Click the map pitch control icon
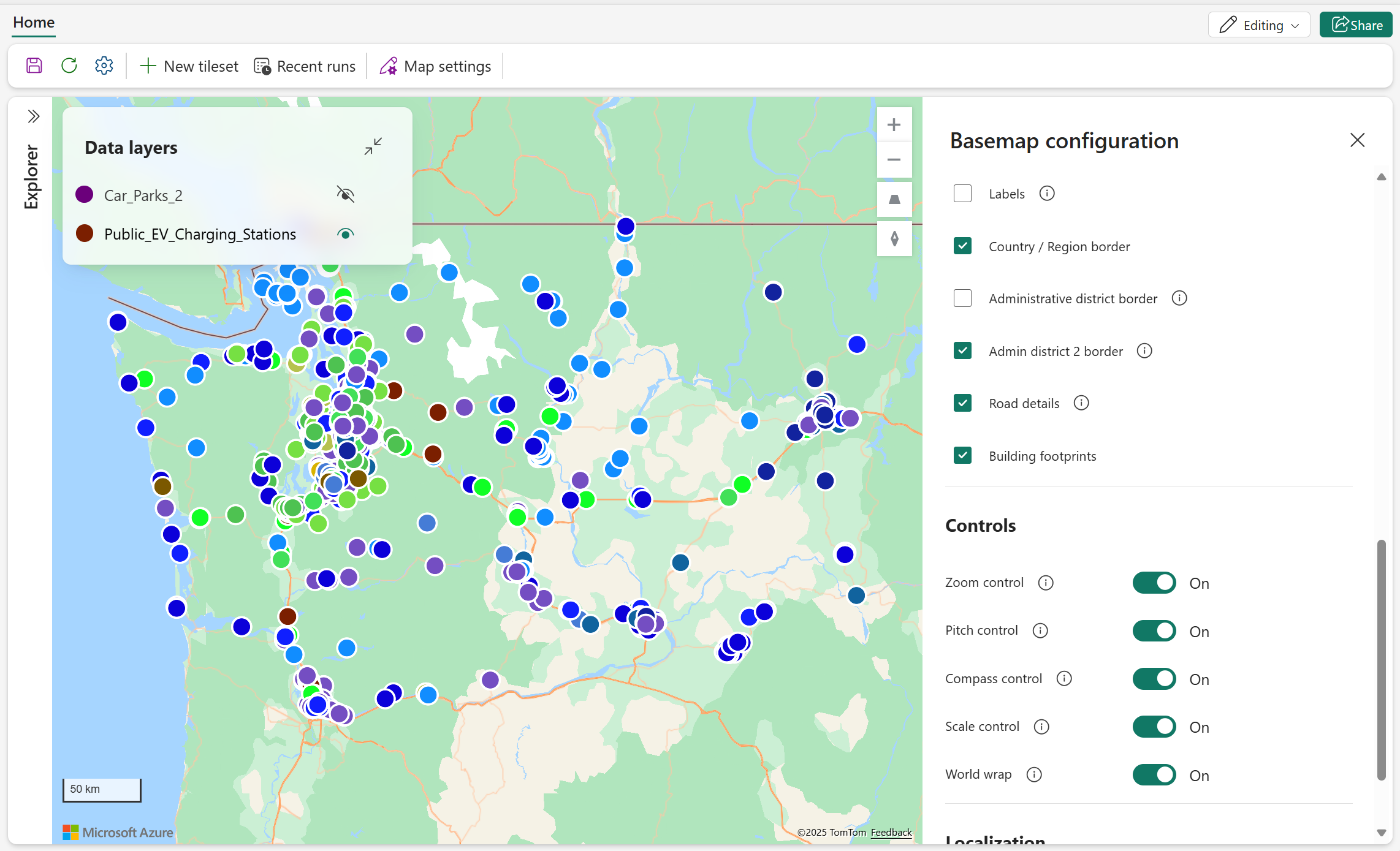Image resolution: width=1400 pixels, height=851 pixels. (x=894, y=200)
